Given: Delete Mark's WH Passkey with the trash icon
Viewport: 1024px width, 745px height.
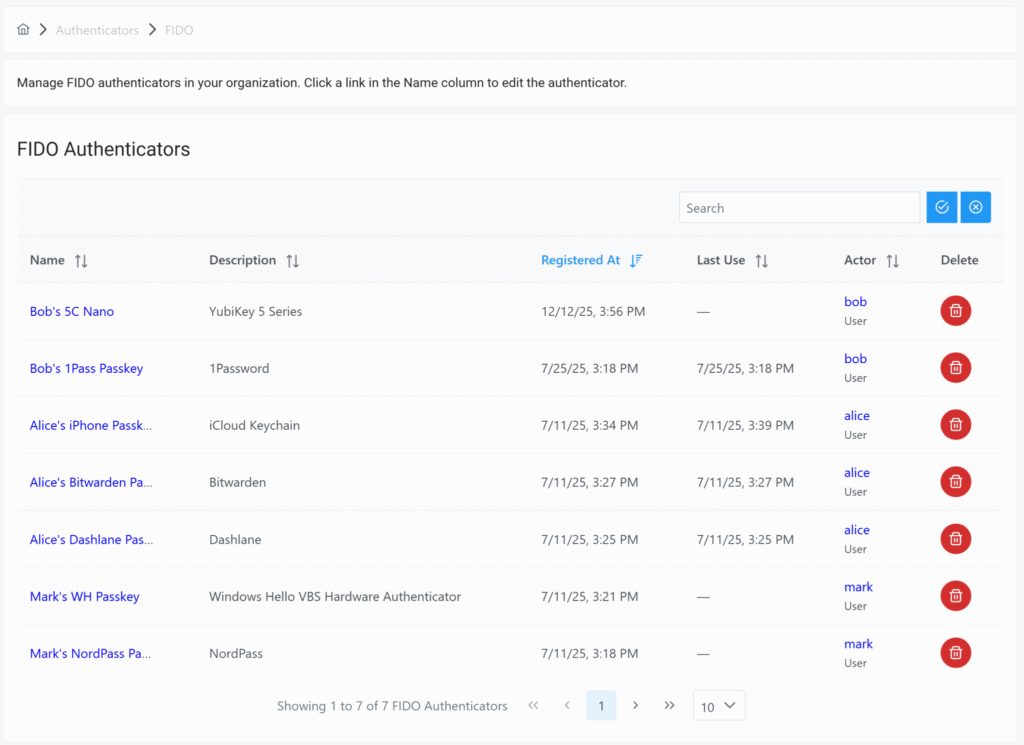Looking at the screenshot, I should point(955,596).
